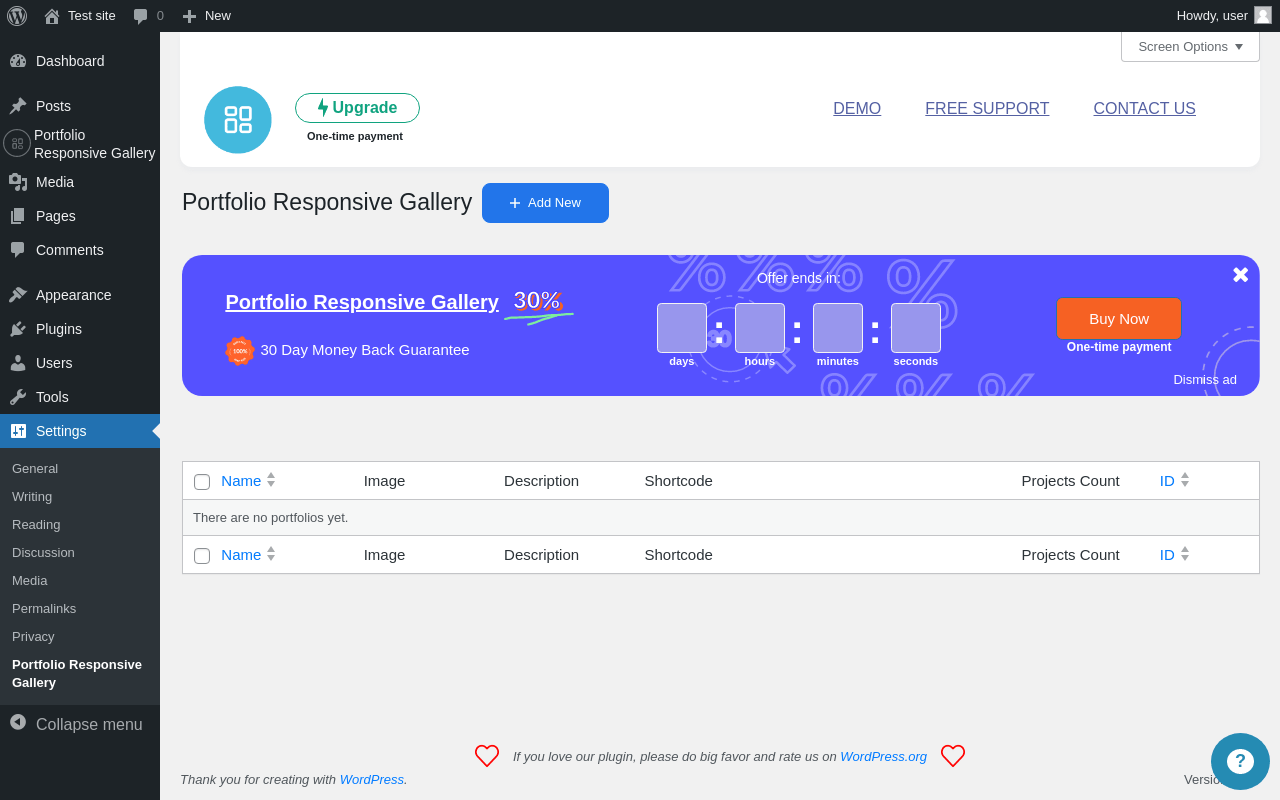Click Dismiss ad link
1280x800 pixels.
(1205, 380)
